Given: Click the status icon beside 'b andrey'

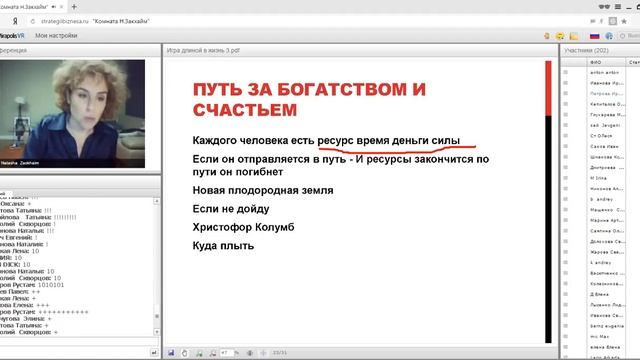Looking at the screenshot, I should [565, 199].
